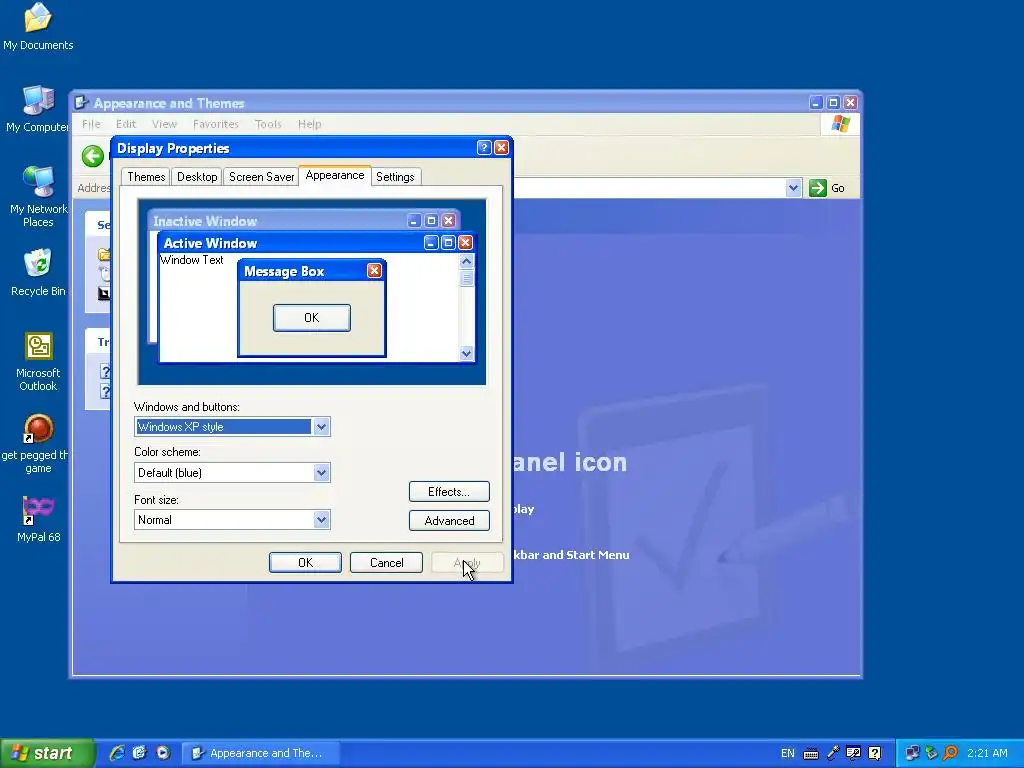1024x768 pixels.
Task: Click preview Message Box OK button
Action: (312, 317)
